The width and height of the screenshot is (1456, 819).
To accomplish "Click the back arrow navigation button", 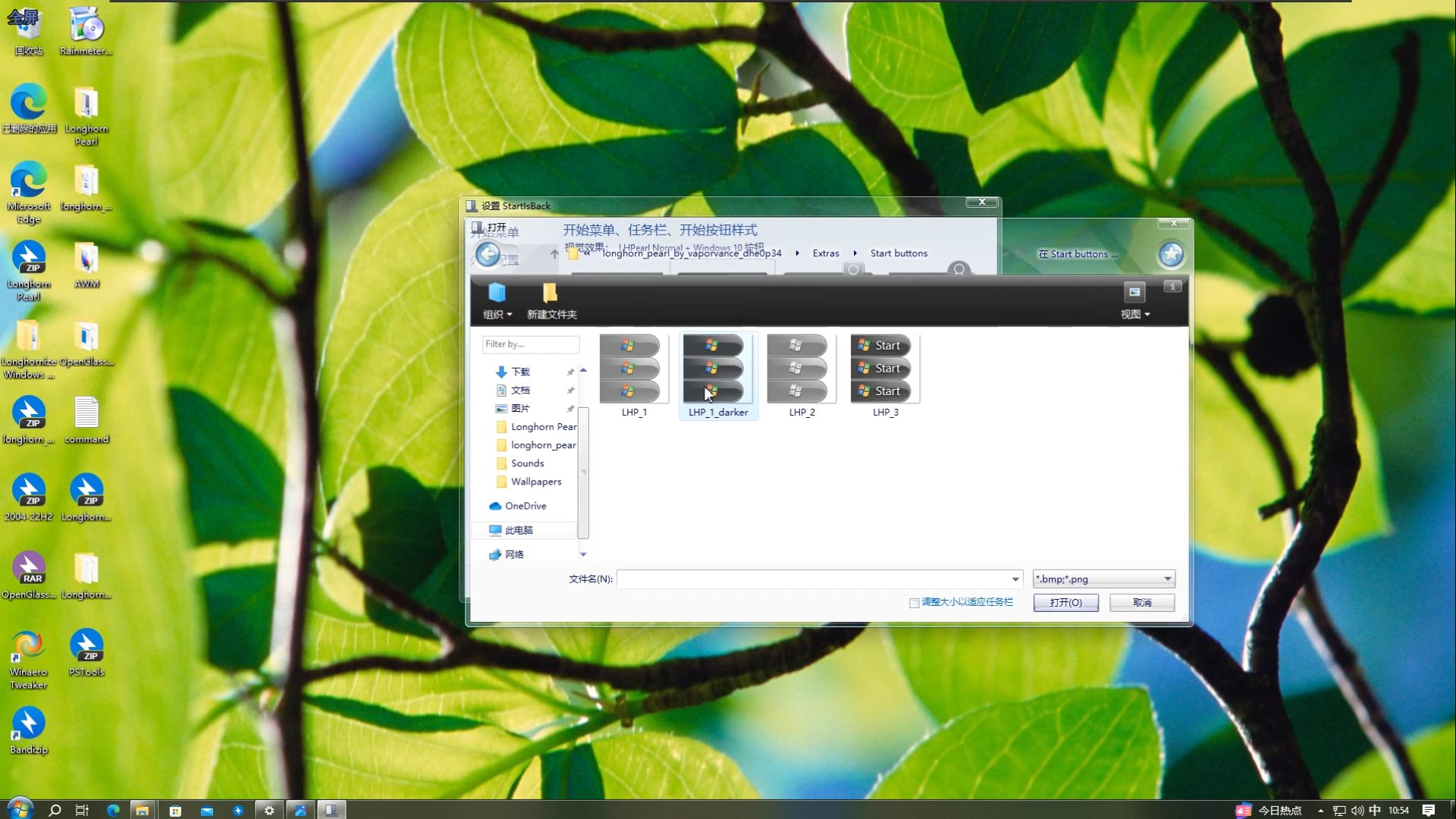I will coord(488,254).
